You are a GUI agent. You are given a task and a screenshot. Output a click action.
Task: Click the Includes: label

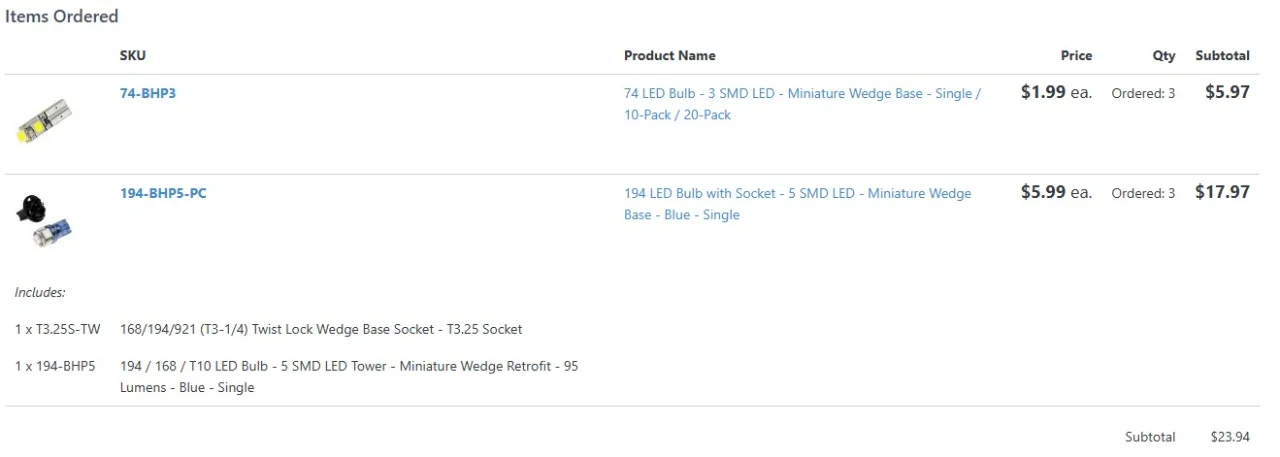pos(40,293)
